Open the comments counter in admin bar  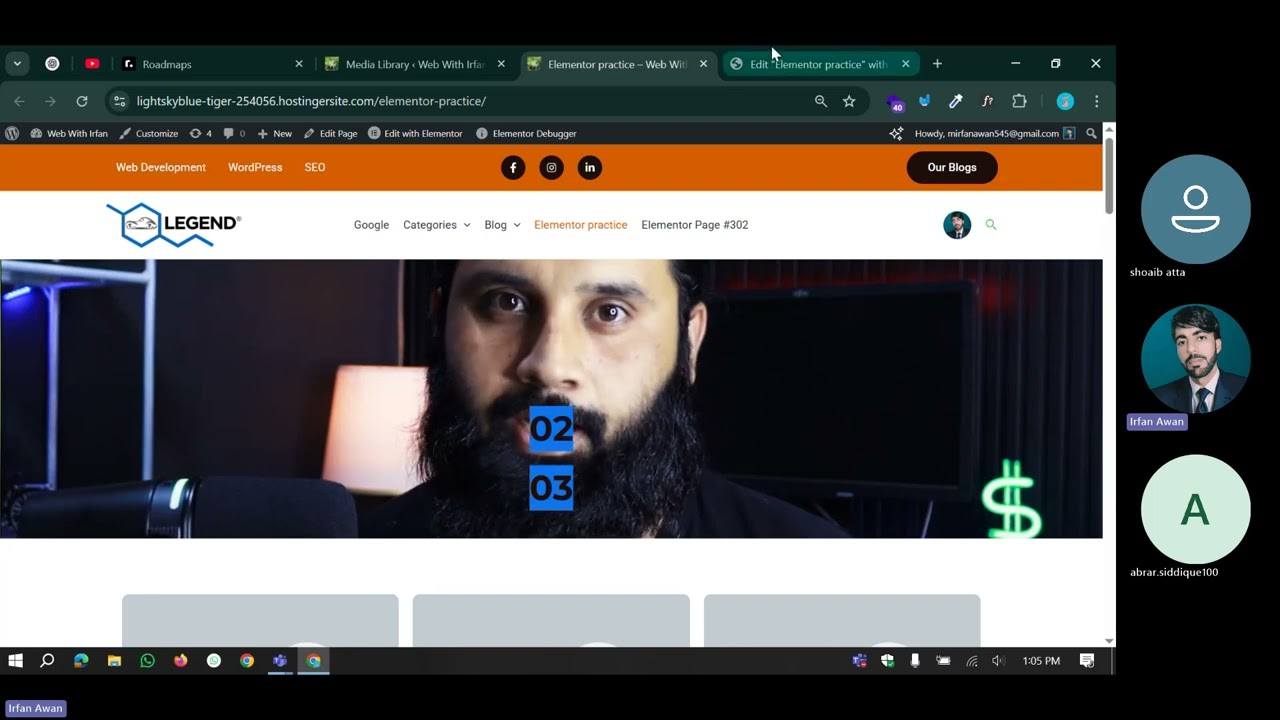(234, 133)
